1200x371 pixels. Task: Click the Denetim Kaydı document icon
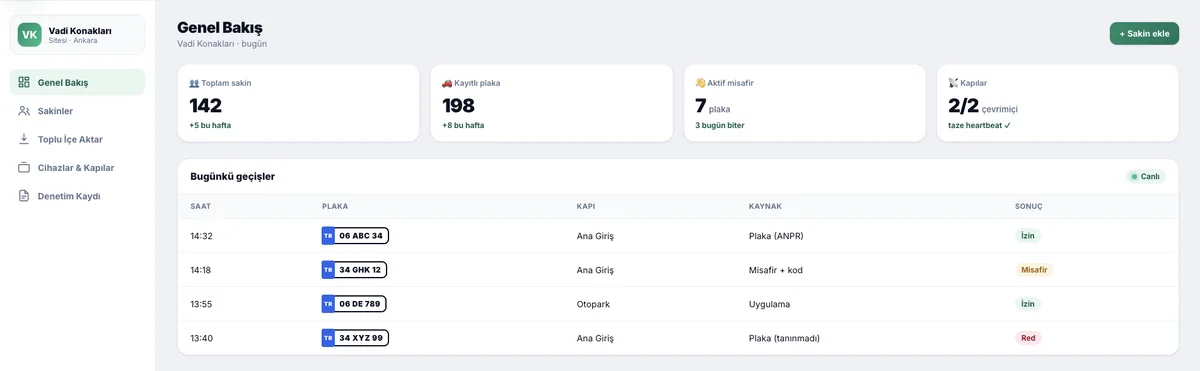pyautogui.click(x=24, y=196)
